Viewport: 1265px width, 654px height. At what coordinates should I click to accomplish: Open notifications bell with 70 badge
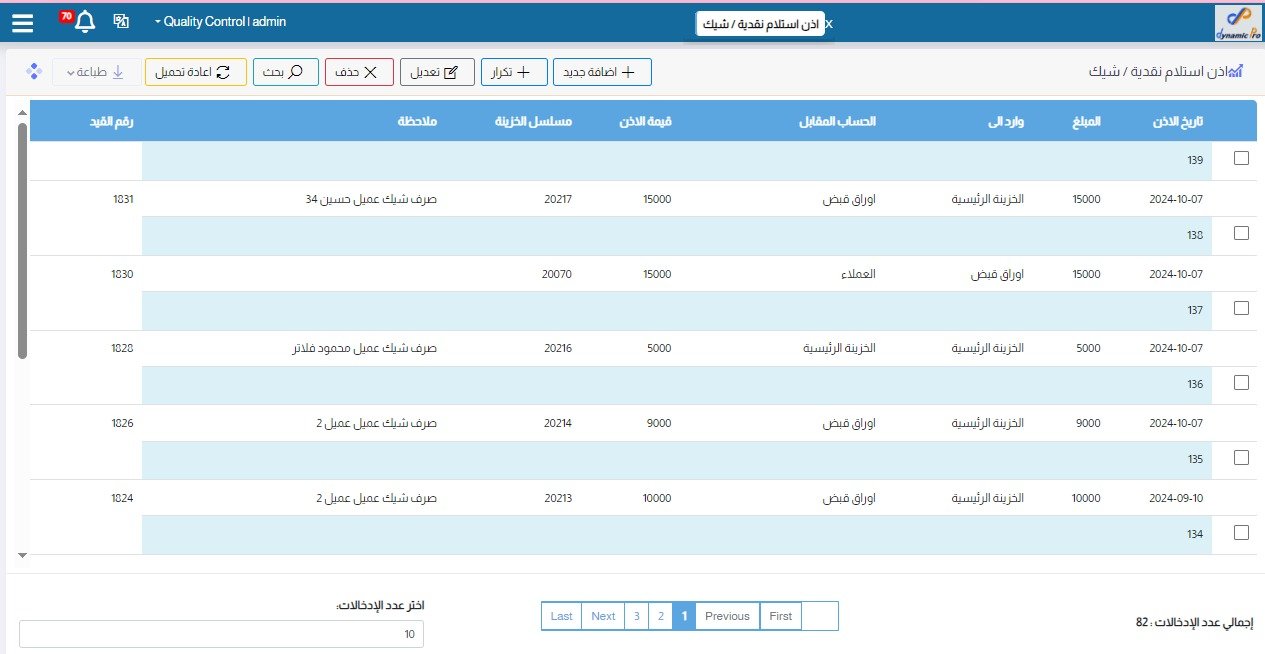(85, 22)
